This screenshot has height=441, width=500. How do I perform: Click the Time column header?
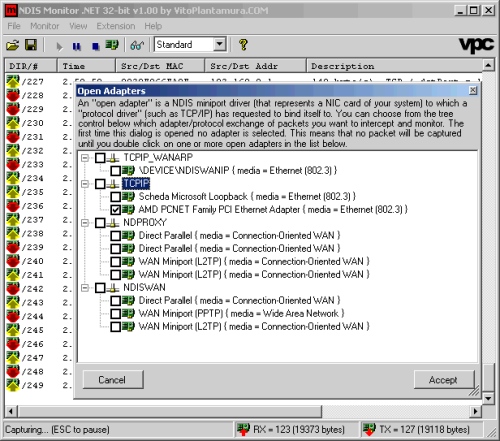pyautogui.click(x=86, y=66)
